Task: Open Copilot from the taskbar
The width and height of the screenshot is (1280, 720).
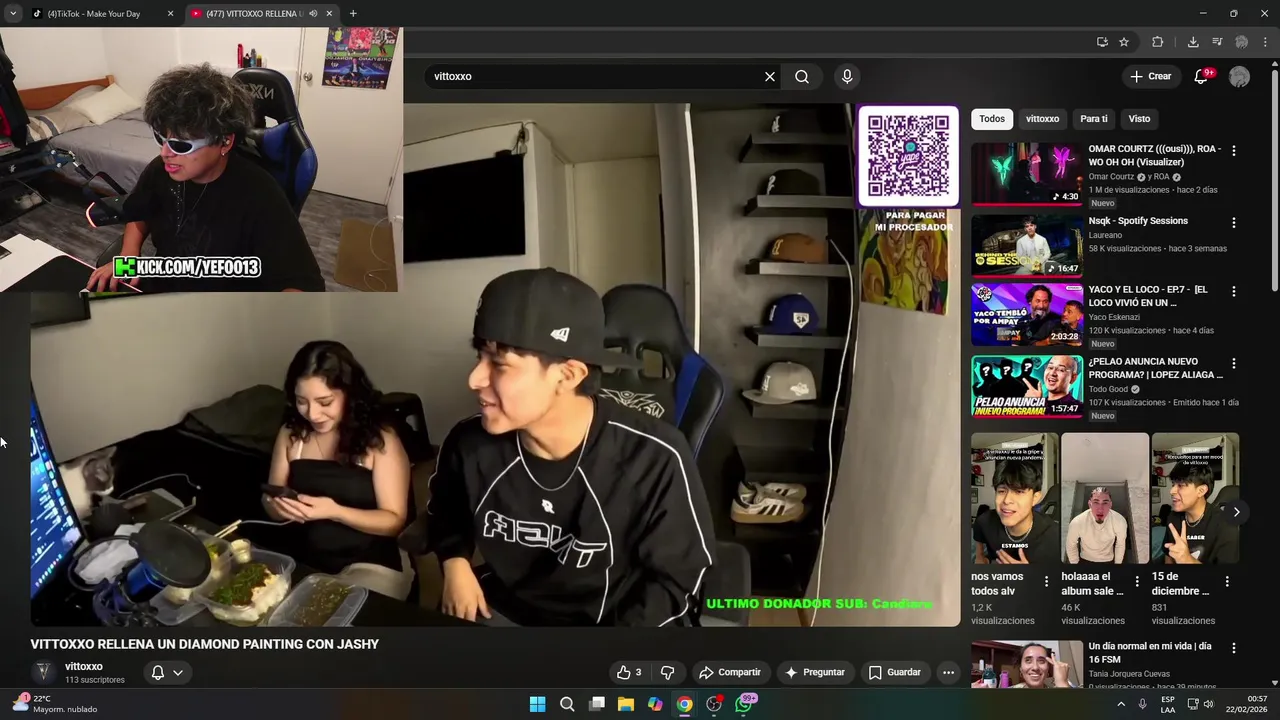Action: [655, 704]
